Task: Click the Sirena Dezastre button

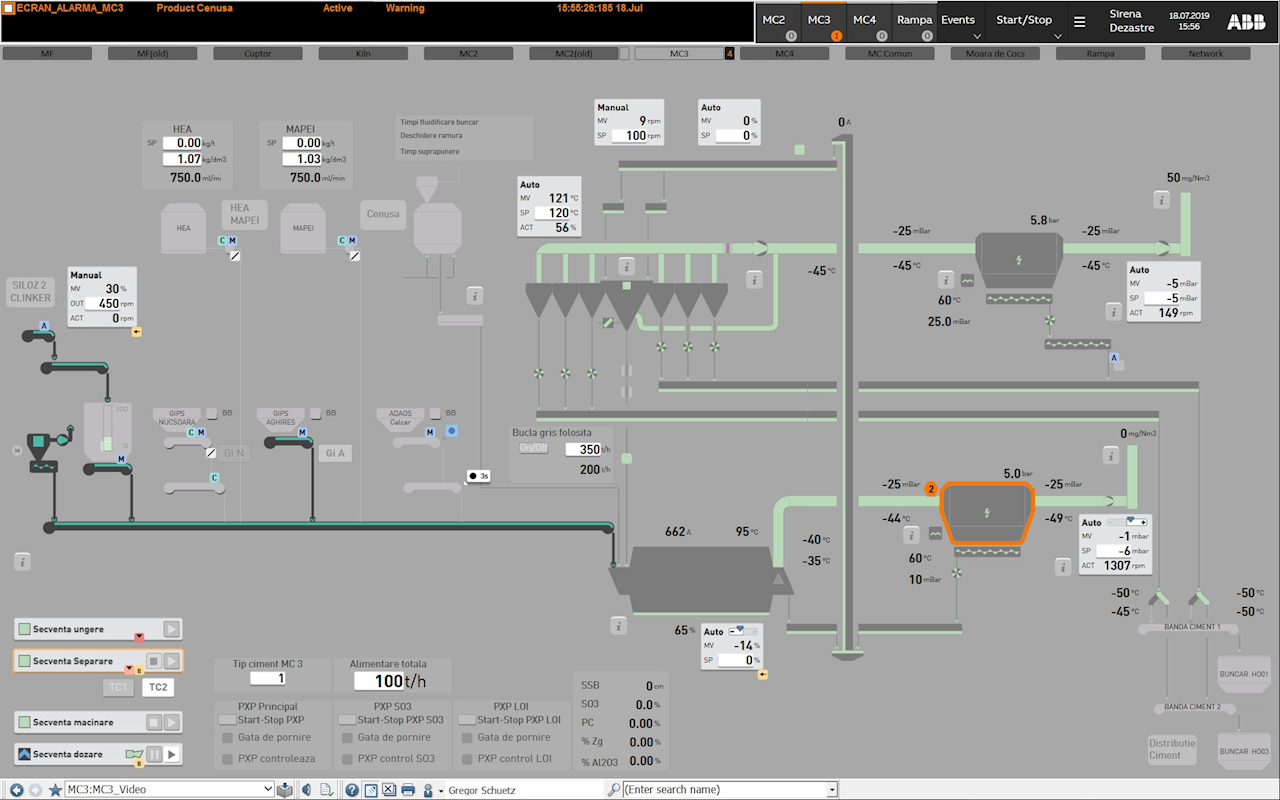Action: (x=1131, y=21)
